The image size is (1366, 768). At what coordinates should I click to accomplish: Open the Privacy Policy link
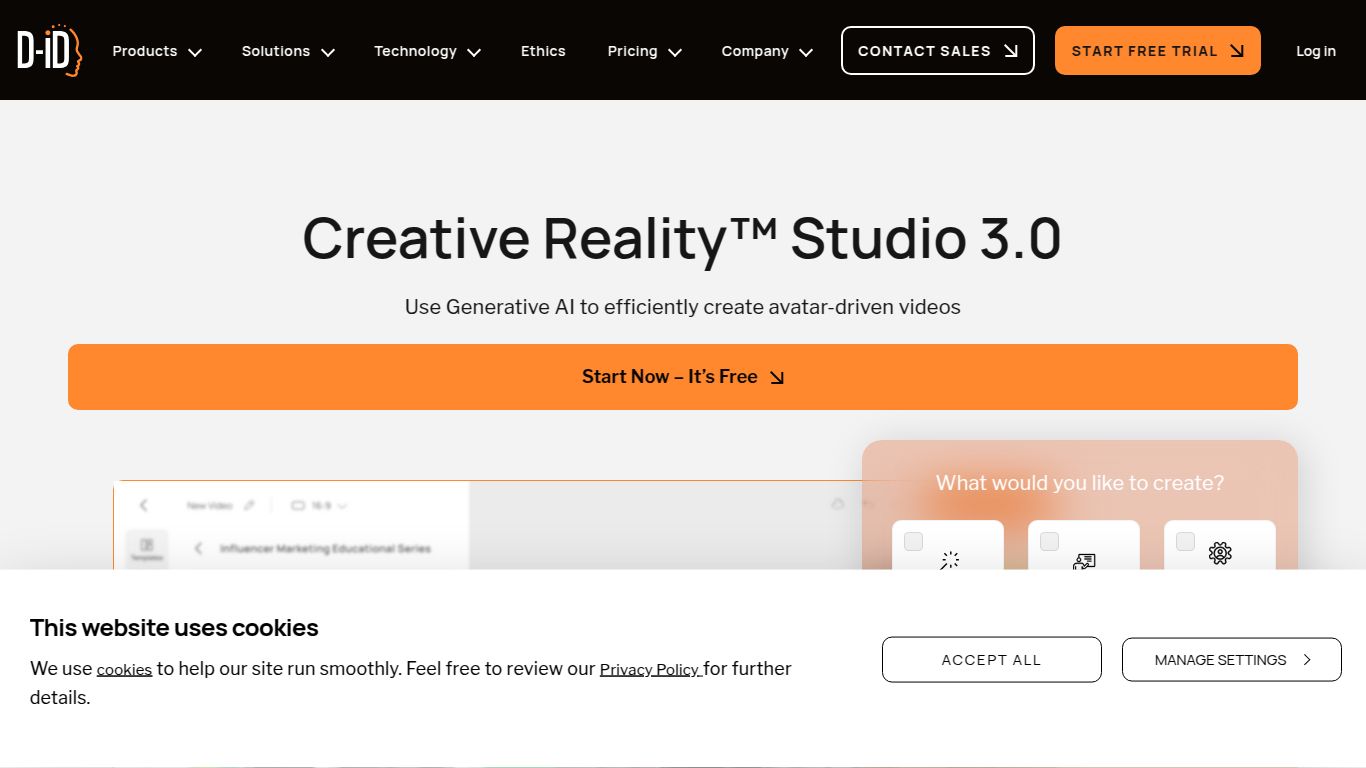click(x=650, y=669)
